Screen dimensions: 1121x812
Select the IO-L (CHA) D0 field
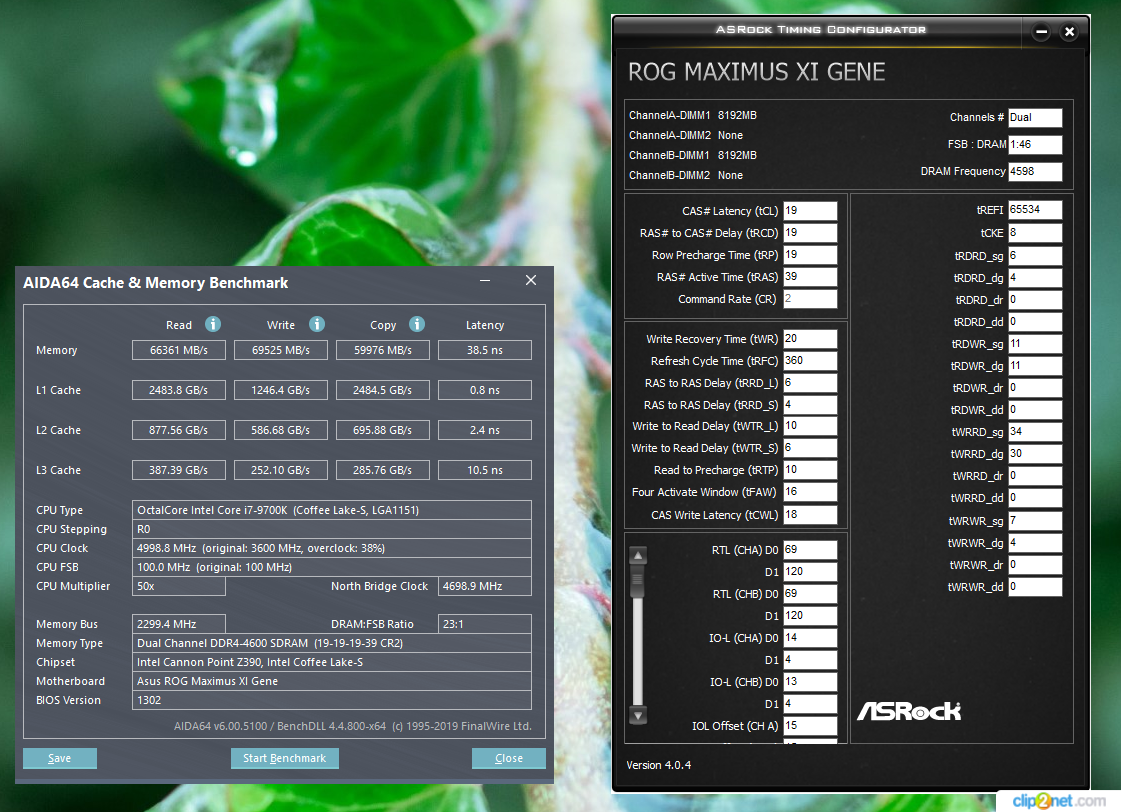coord(810,638)
